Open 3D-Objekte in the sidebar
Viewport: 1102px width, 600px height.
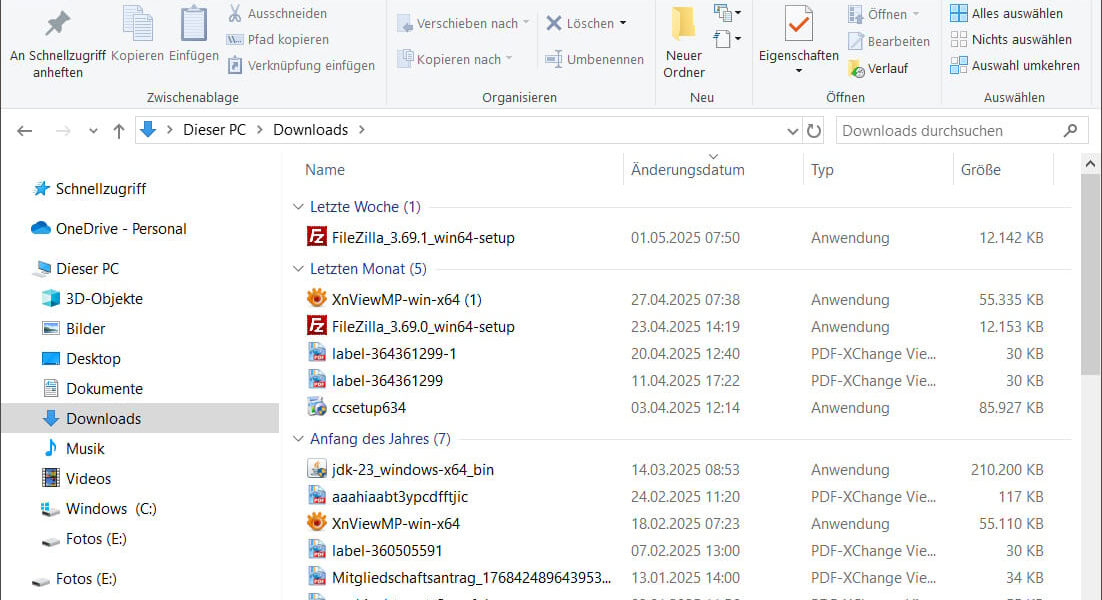point(92,299)
